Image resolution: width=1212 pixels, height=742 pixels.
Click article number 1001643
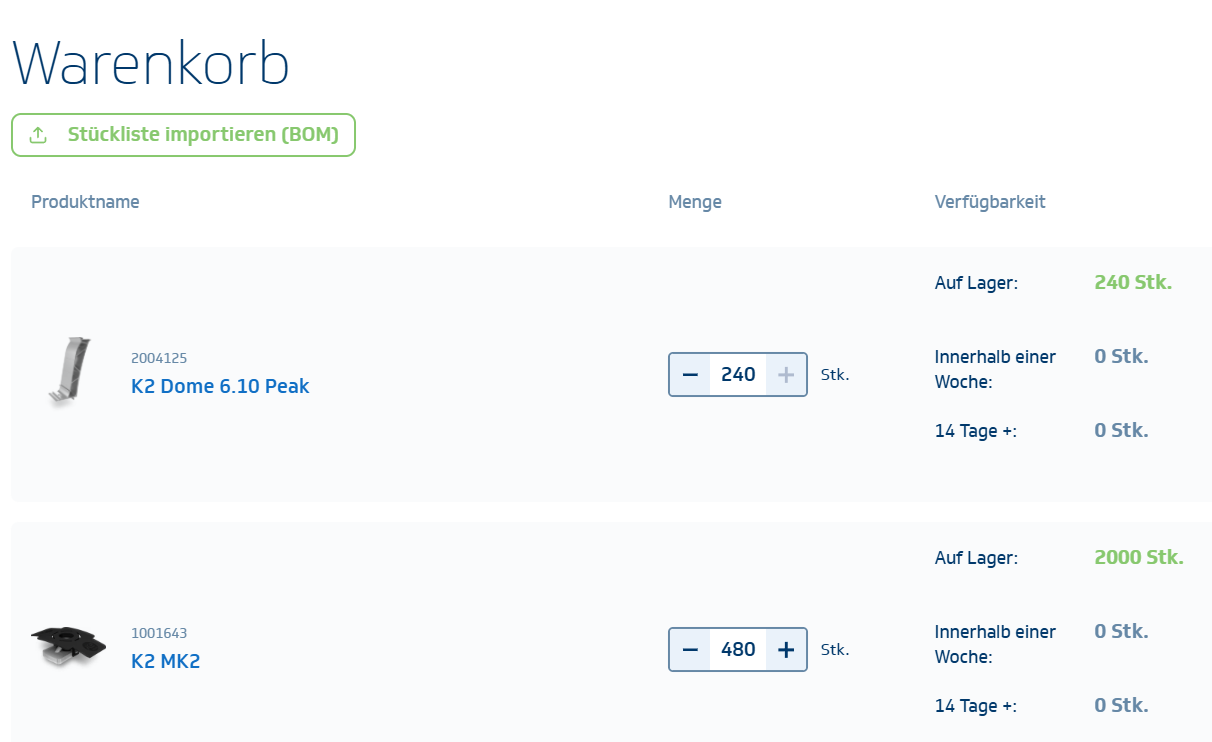point(159,633)
